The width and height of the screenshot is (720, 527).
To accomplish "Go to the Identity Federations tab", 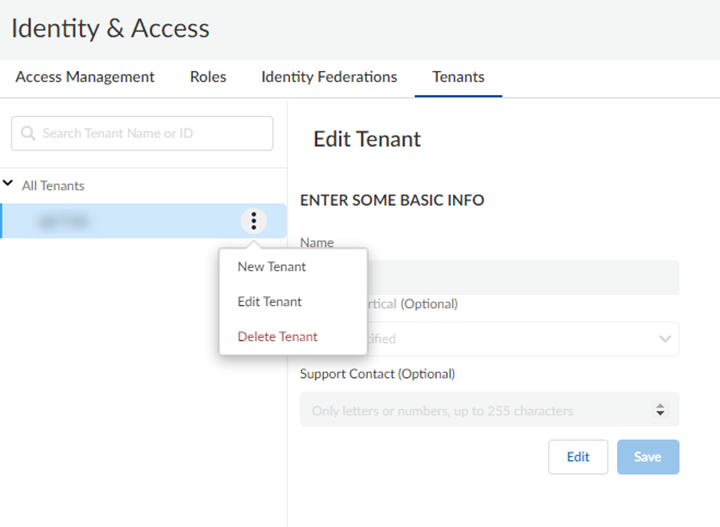I will click(x=329, y=77).
